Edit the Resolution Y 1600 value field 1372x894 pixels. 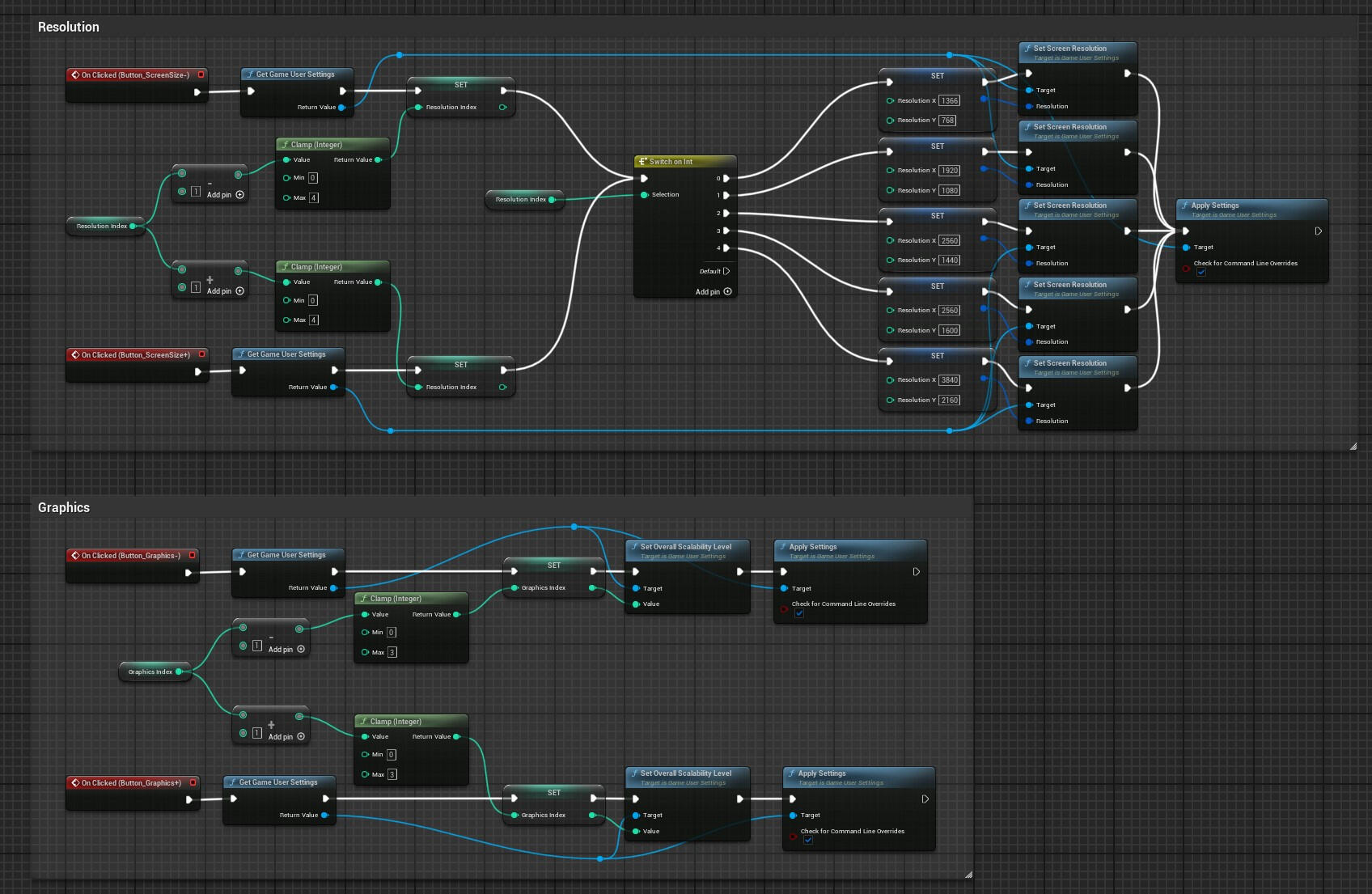pyautogui.click(x=949, y=330)
